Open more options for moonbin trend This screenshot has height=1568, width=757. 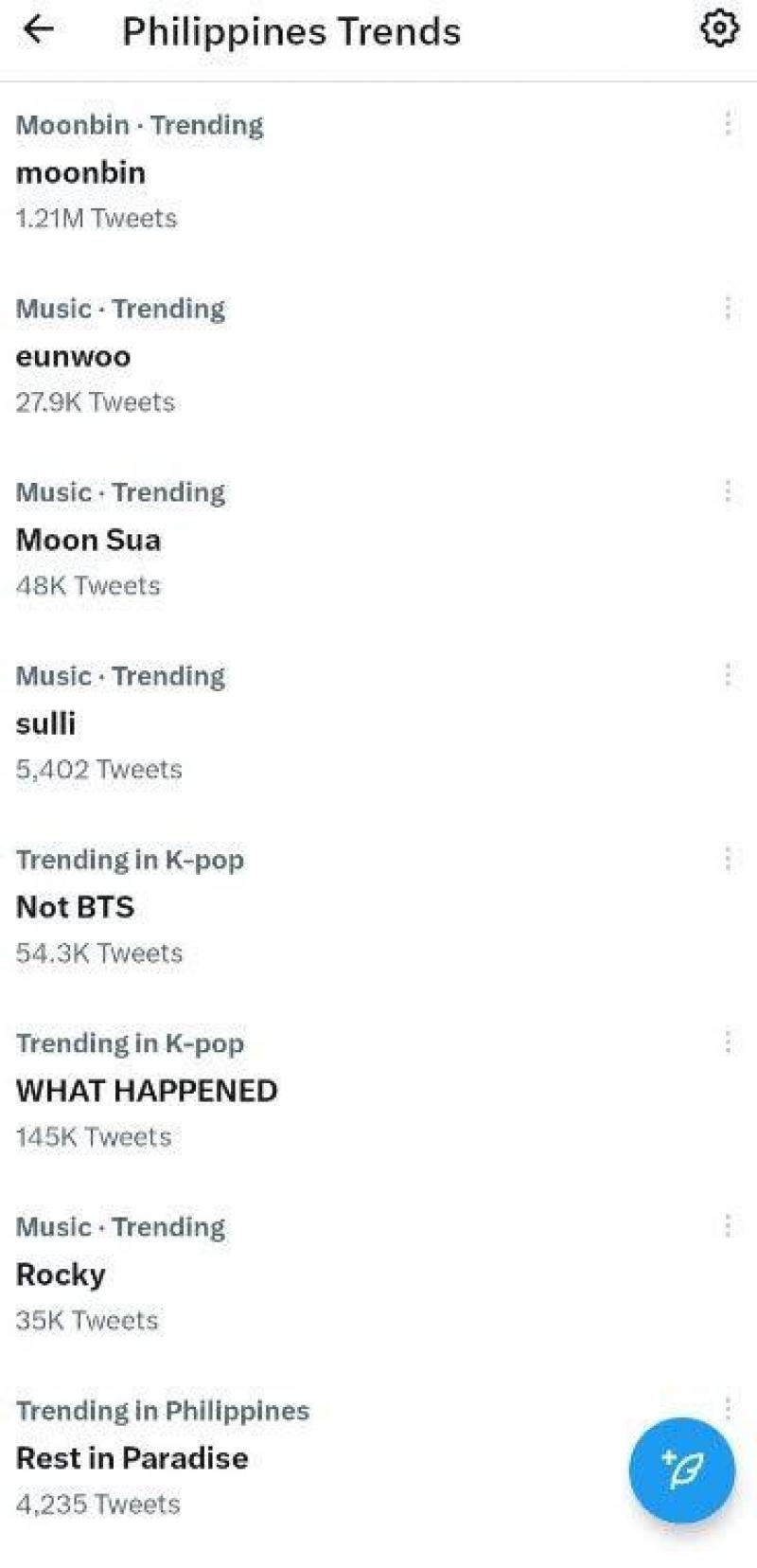tap(727, 123)
